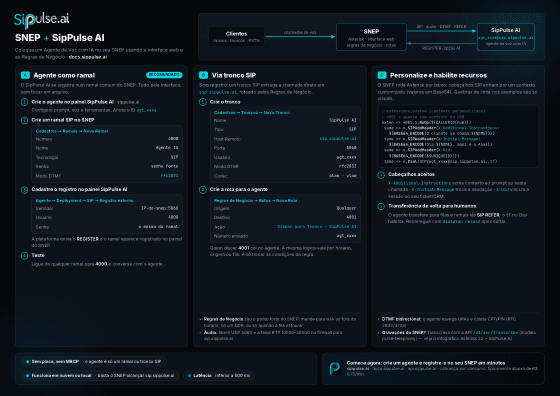Viewport: 560px width, 396px height.
Task: Click the 'Crie o tronco' step heading
Action: (x=225, y=102)
